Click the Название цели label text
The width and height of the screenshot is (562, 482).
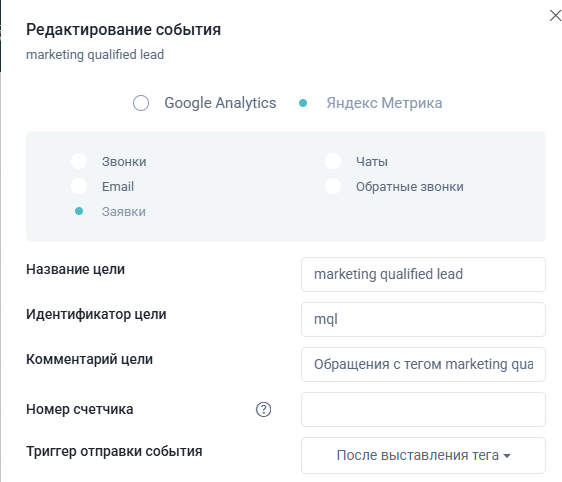[x=75, y=269]
